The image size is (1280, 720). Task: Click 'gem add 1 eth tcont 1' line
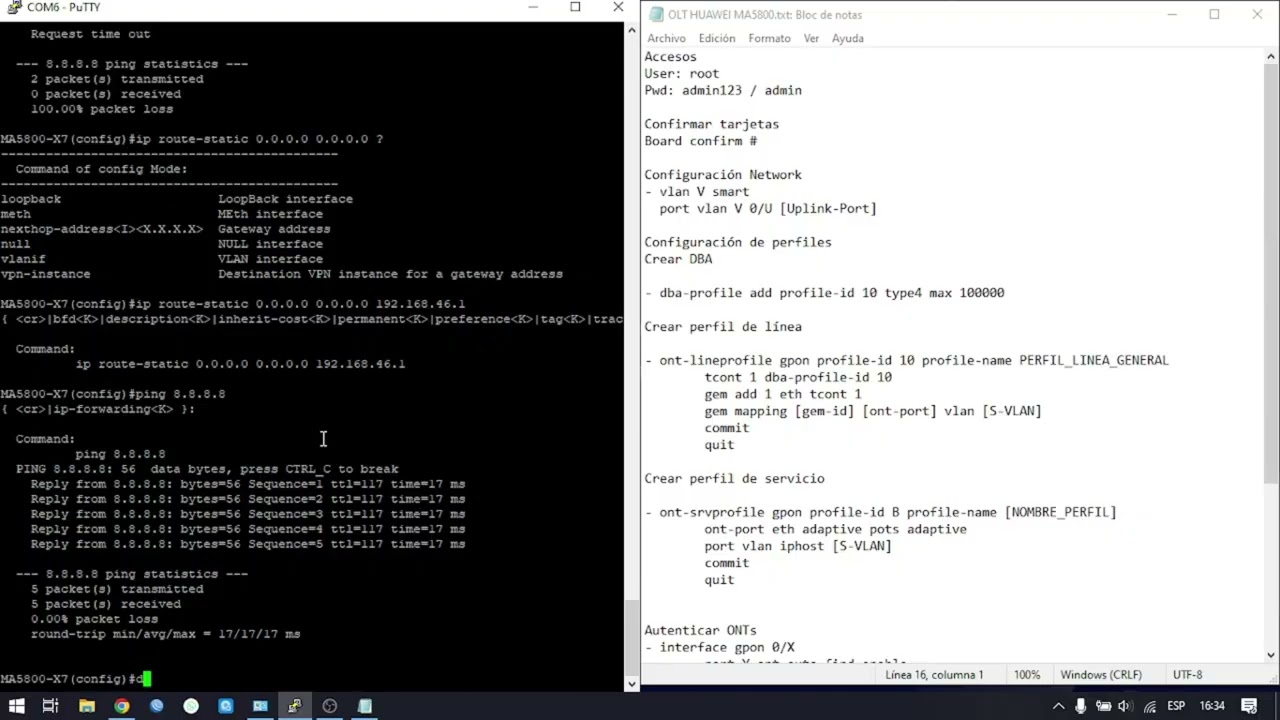click(783, 394)
